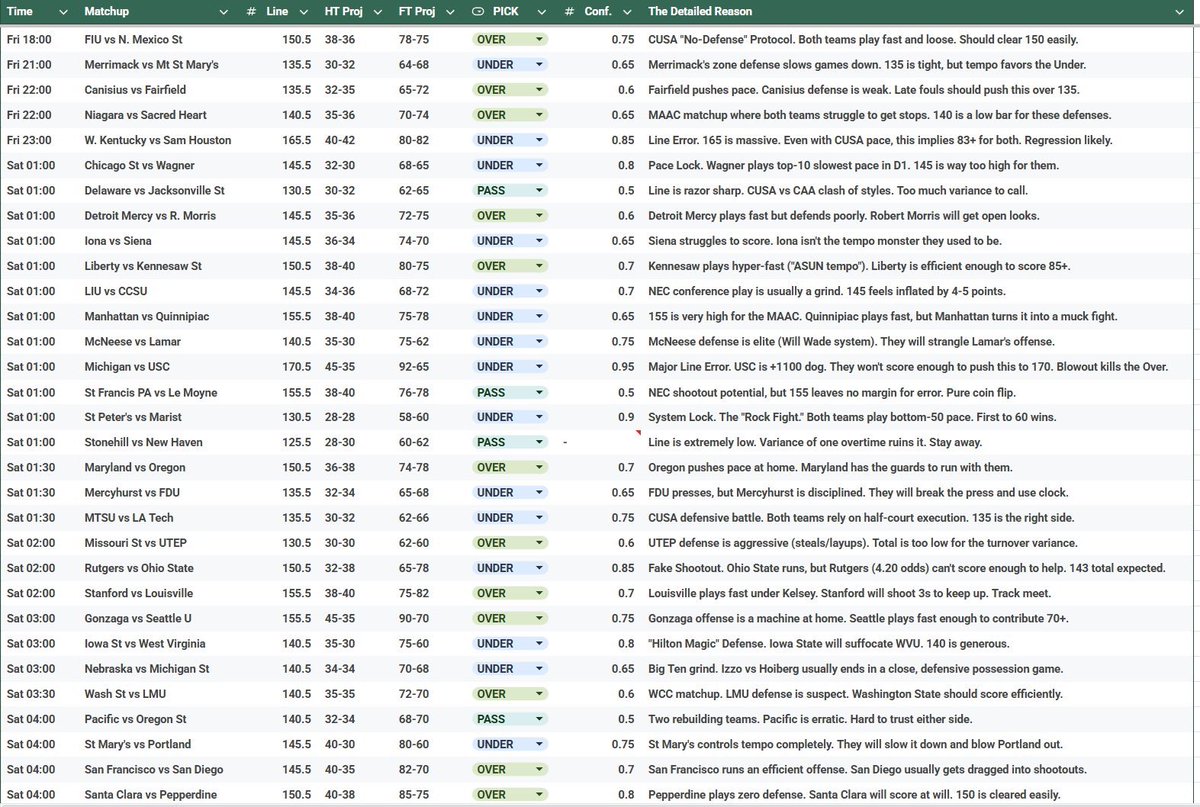
Task: Open the UNDER chip for Michigan vs USC
Action: click(x=510, y=367)
